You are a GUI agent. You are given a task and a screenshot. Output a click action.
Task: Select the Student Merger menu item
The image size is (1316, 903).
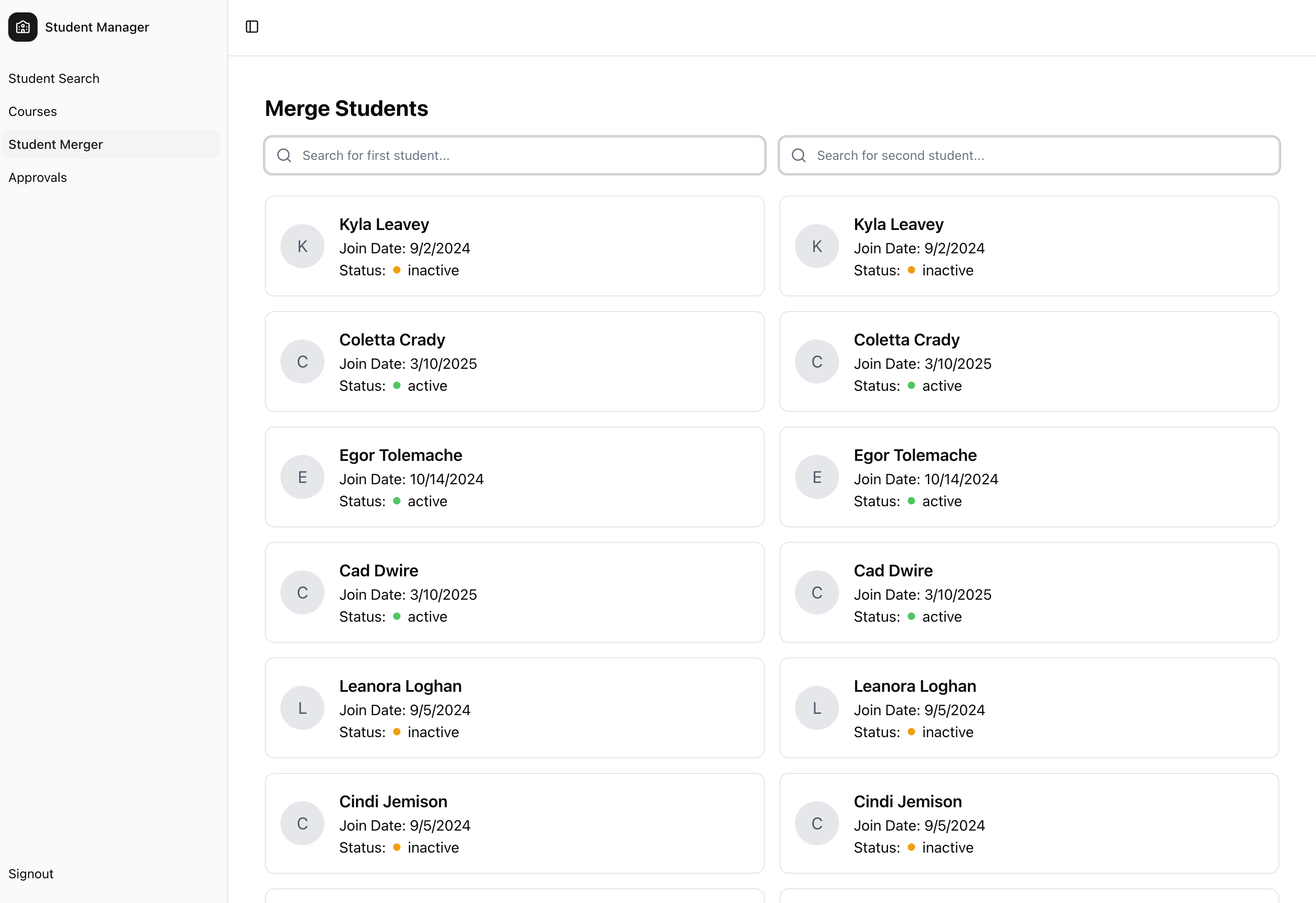coord(55,144)
